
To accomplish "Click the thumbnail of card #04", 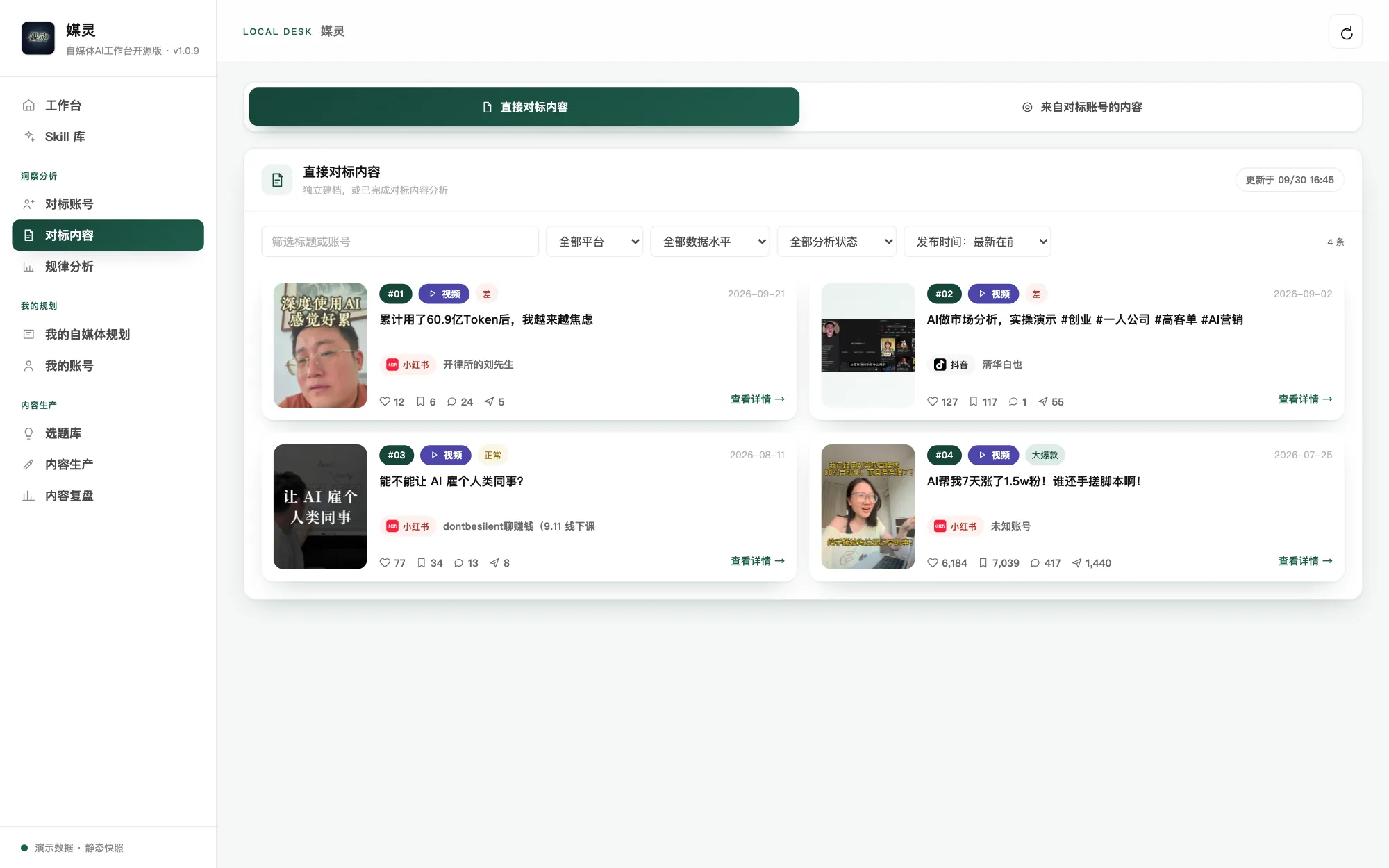I will [x=868, y=507].
